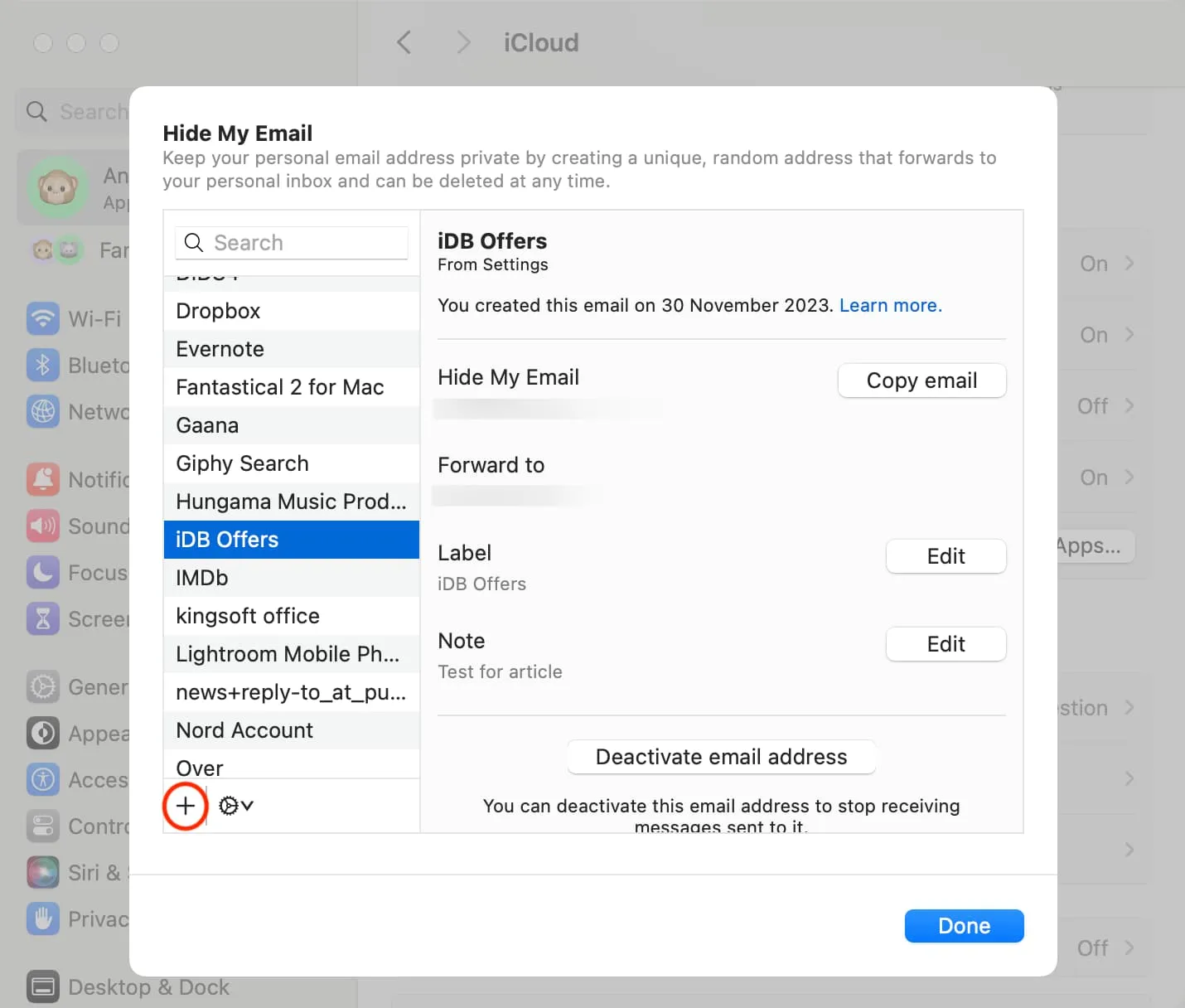1185x1008 pixels.
Task: Open the gear options menu below the list
Action: pyautogui.click(x=236, y=806)
